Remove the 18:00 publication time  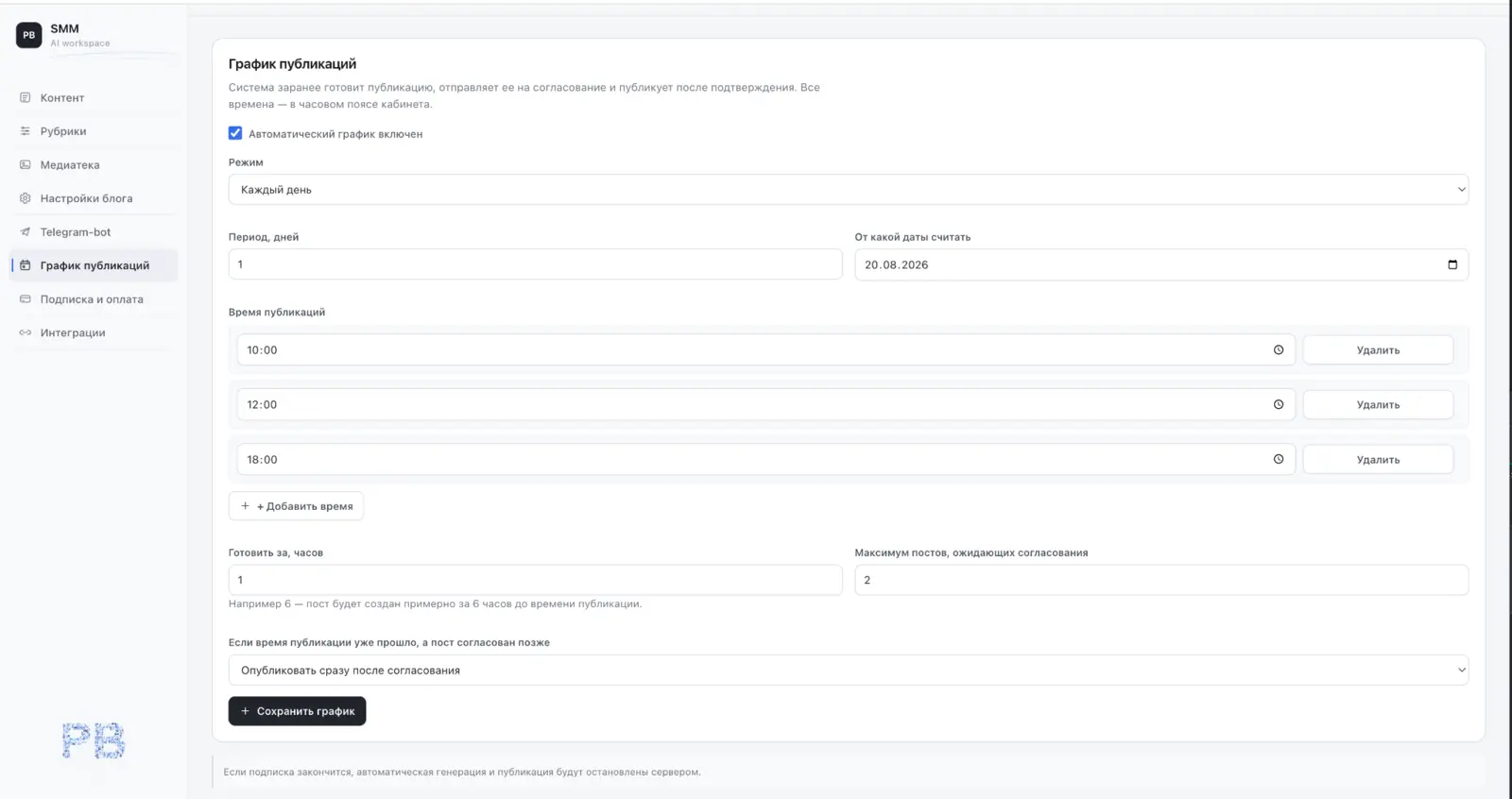1378,459
